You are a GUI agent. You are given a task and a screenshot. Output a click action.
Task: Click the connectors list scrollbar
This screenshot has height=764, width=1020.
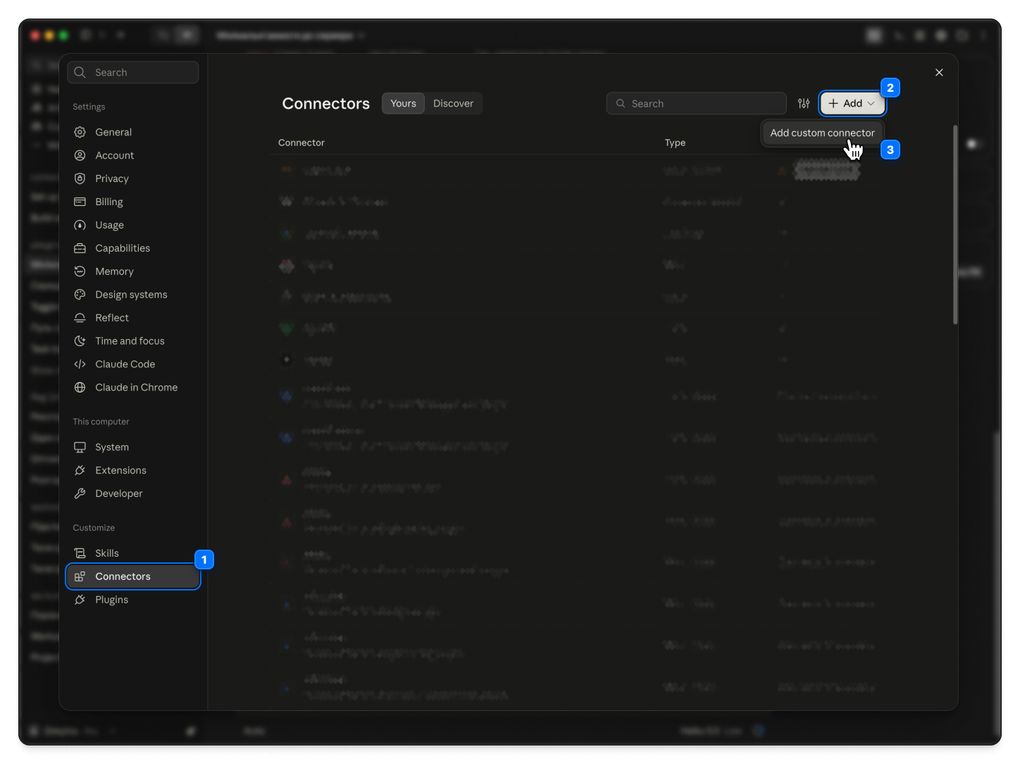(x=955, y=225)
